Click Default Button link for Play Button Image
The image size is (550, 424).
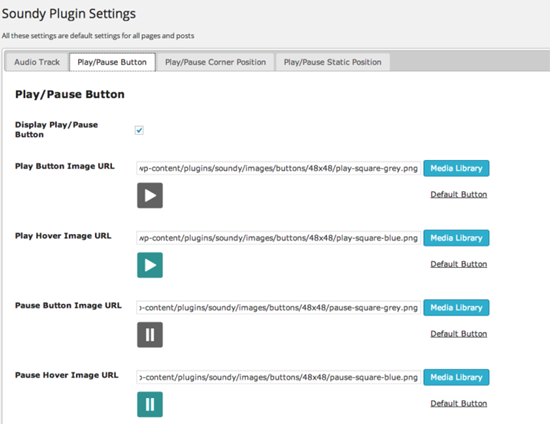pyautogui.click(x=459, y=194)
